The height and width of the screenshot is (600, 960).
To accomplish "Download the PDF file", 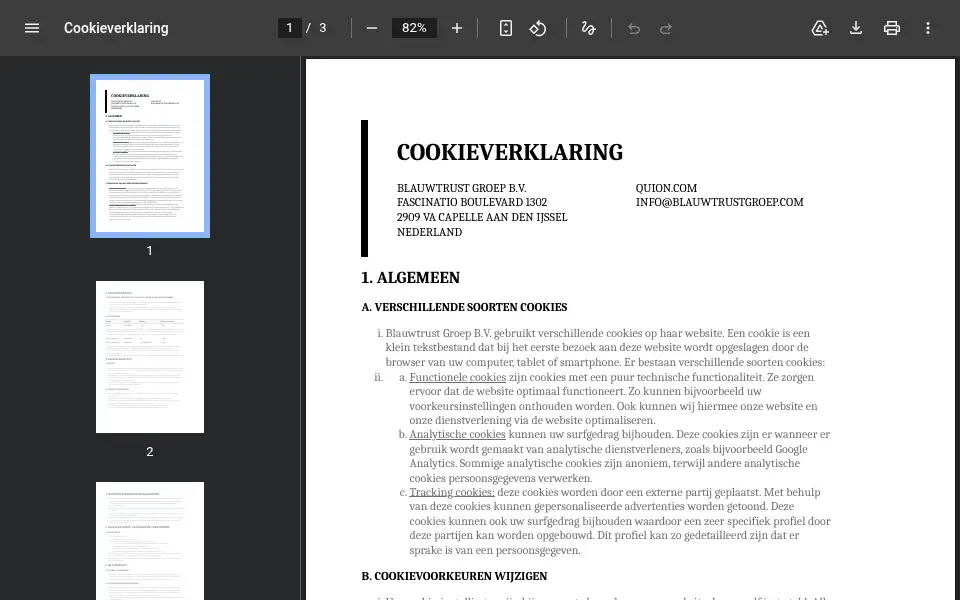I will pyautogui.click(x=856, y=28).
